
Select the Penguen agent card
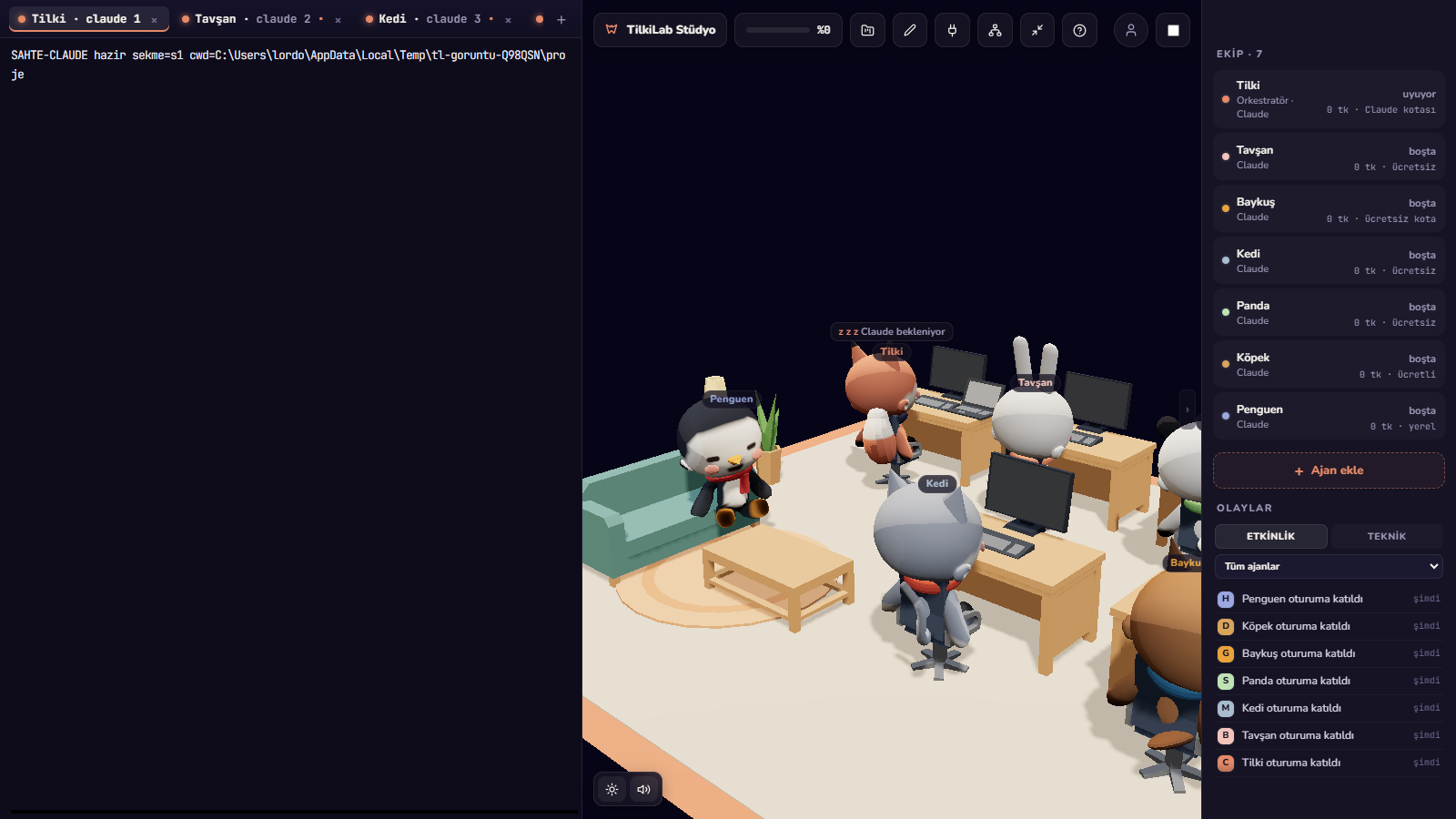coord(1329,417)
